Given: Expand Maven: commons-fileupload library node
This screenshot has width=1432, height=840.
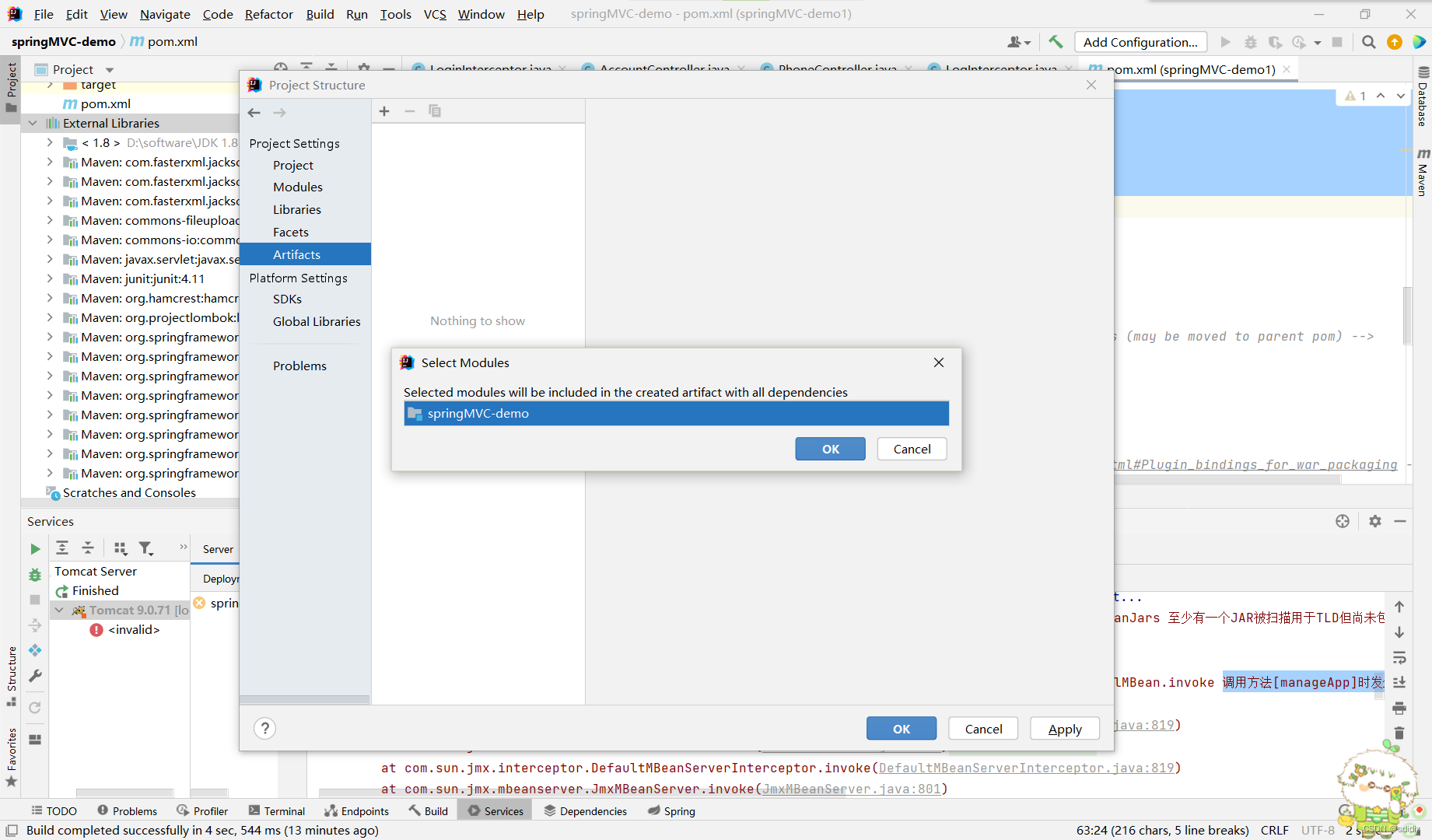Looking at the screenshot, I should point(50,220).
